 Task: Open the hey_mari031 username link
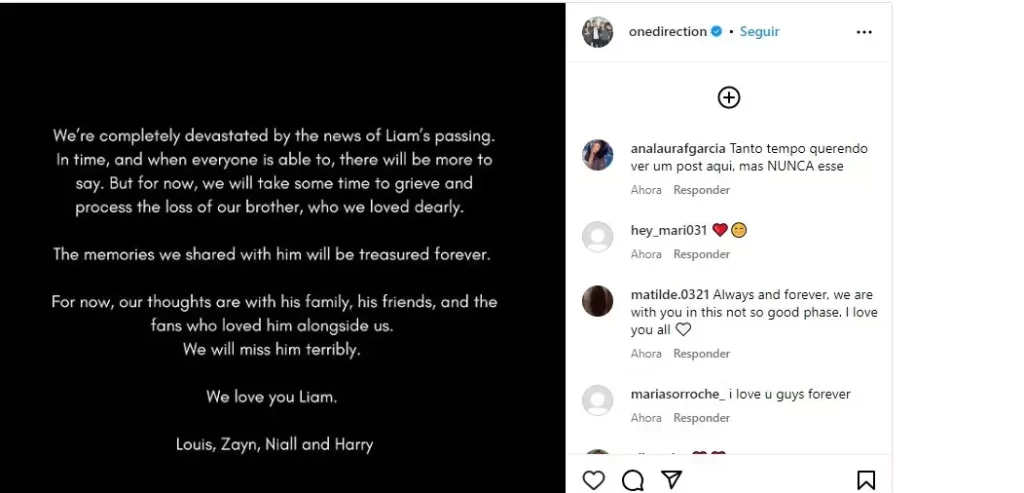669,230
